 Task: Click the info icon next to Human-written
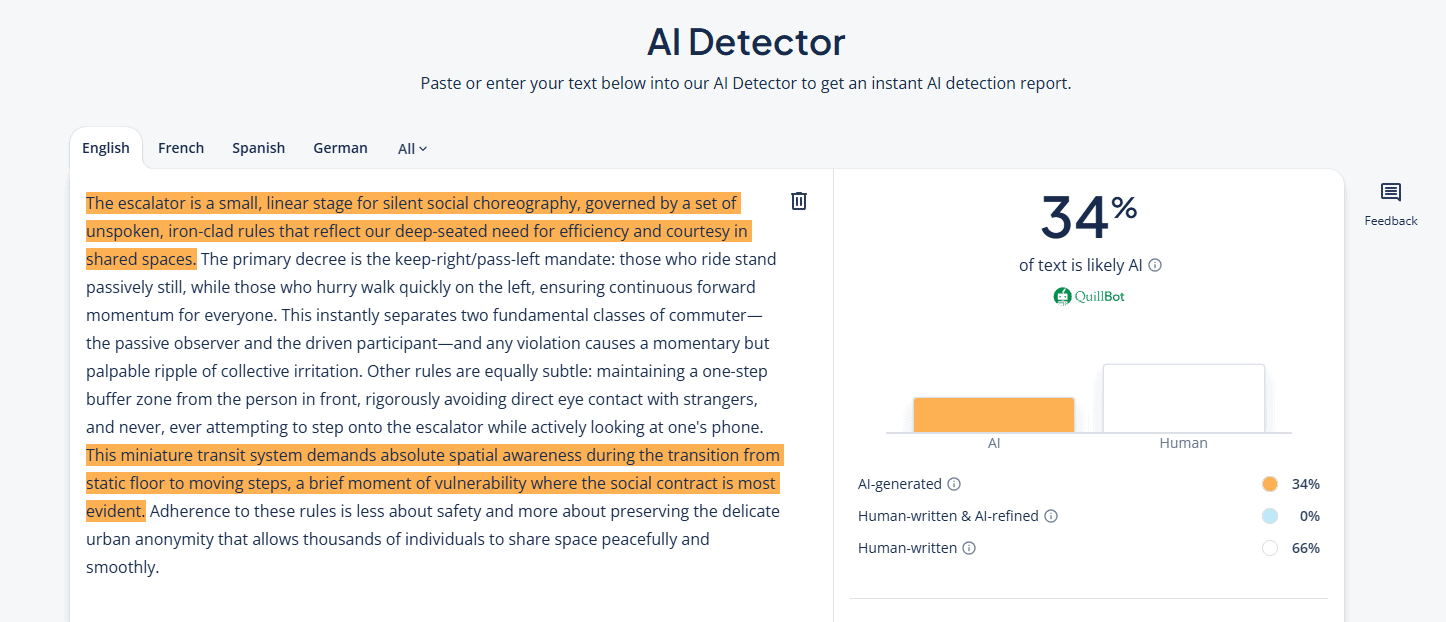[x=969, y=548]
